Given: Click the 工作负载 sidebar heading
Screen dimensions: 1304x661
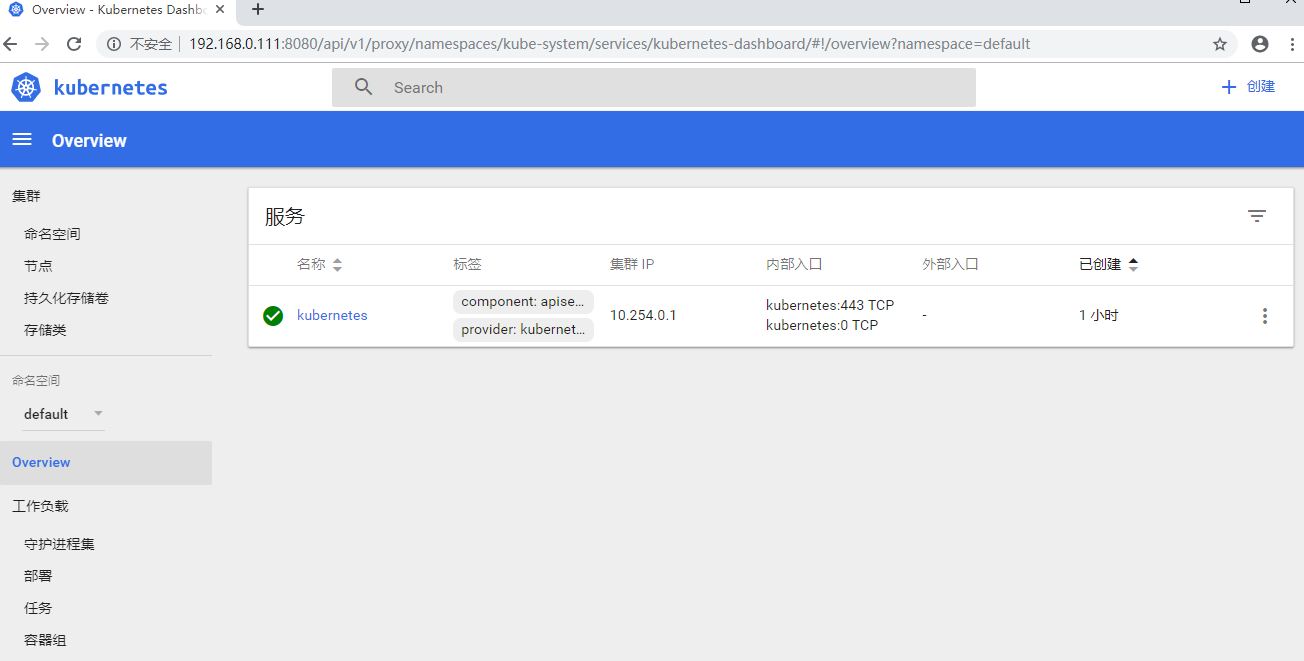Looking at the screenshot, I should [40, 507].
